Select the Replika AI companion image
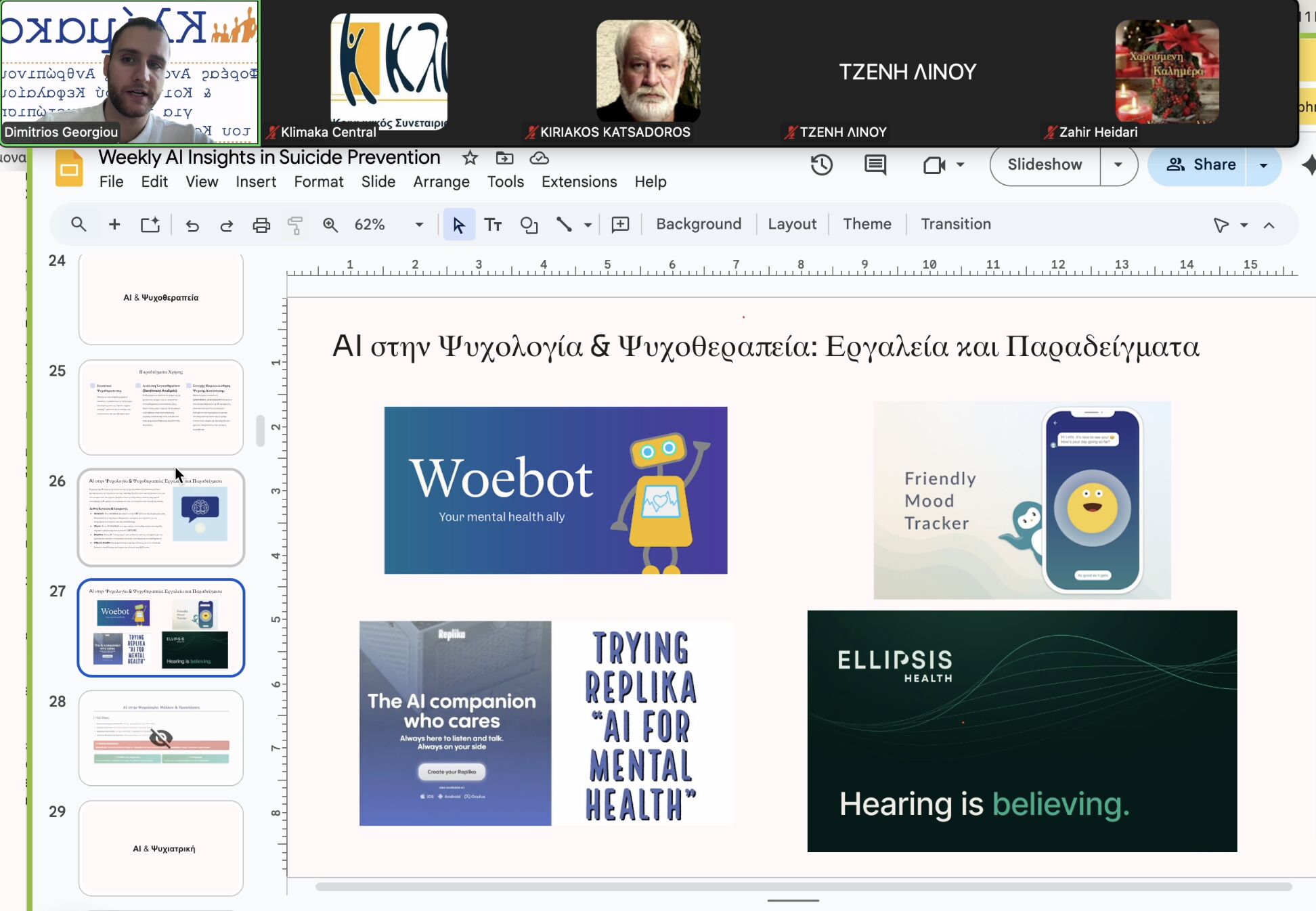This screenshot has width=1316, height=911. 455,723
